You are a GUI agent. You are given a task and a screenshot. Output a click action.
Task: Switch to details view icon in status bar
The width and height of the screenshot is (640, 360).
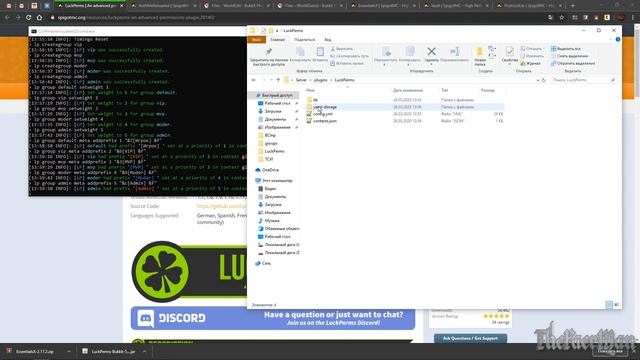609,305
